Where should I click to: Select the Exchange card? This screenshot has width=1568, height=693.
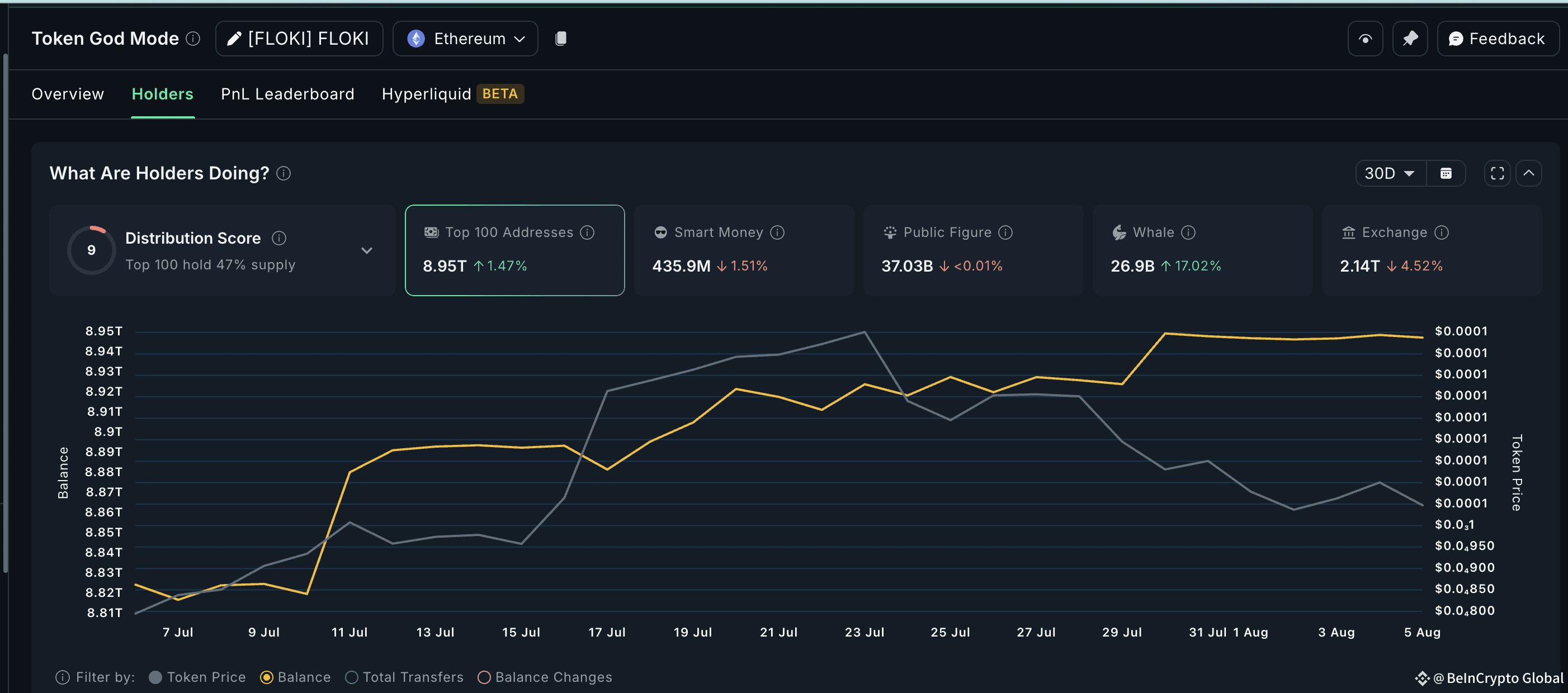(x=1431, y=250)
